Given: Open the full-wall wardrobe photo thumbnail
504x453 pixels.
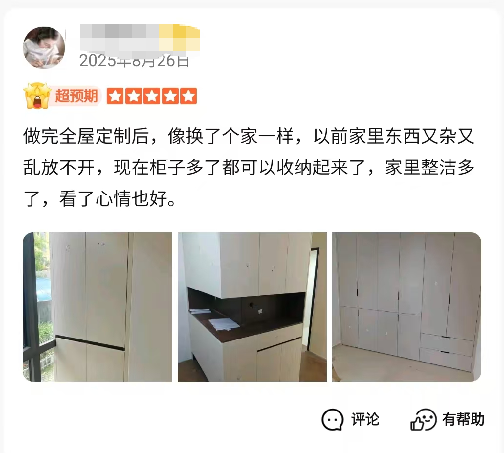Looking at the screenshot, I should pos(407,307).
